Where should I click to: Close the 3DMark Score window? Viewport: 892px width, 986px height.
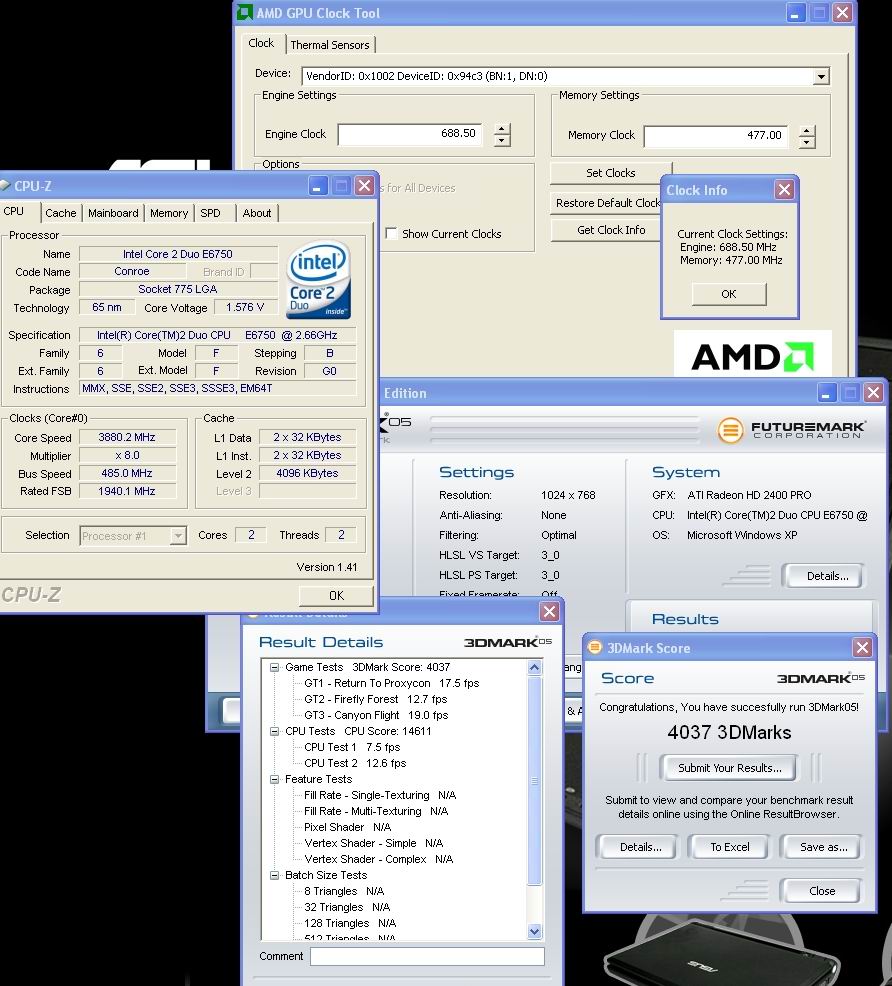coord(862,647)
